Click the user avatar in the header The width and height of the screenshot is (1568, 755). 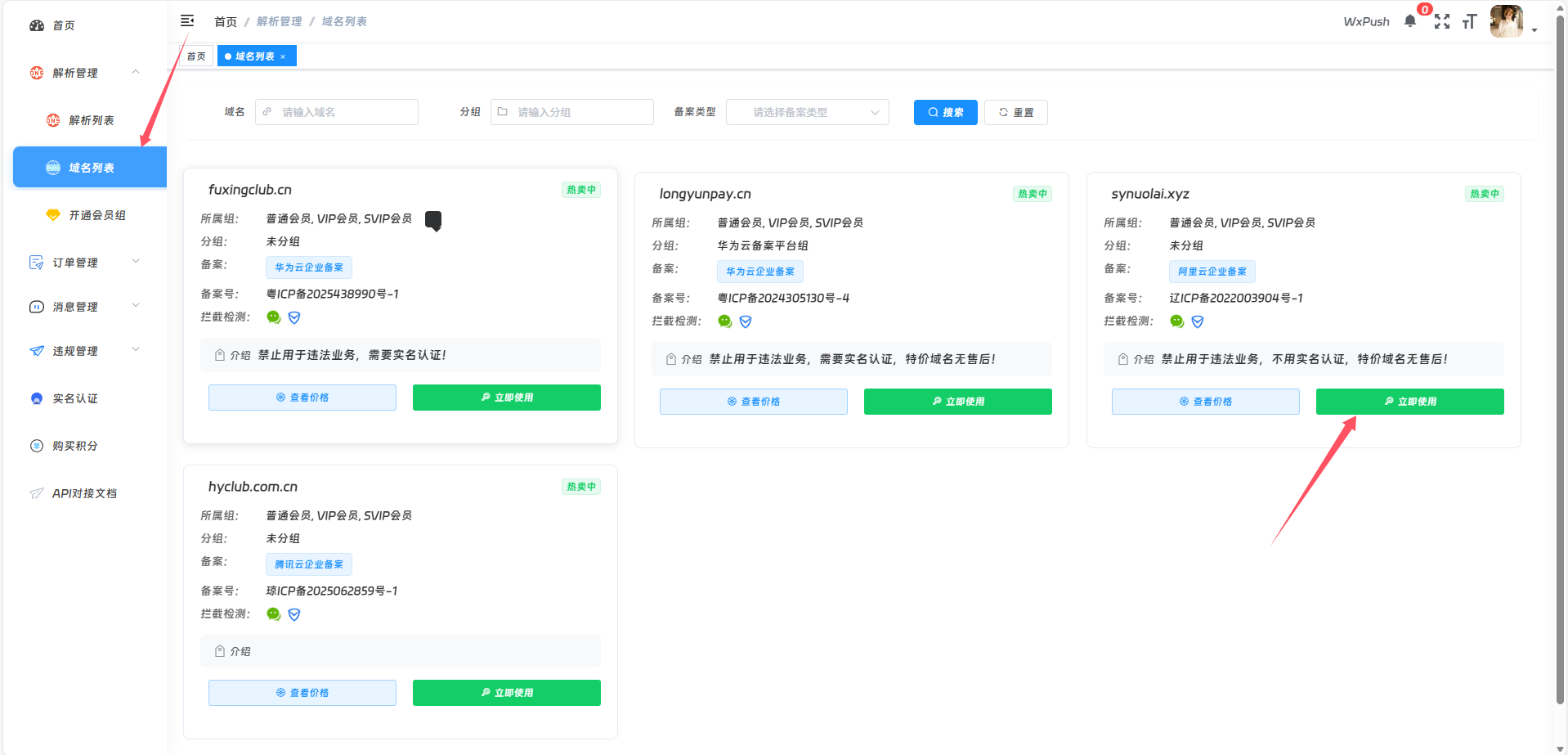coord(1506,22)
